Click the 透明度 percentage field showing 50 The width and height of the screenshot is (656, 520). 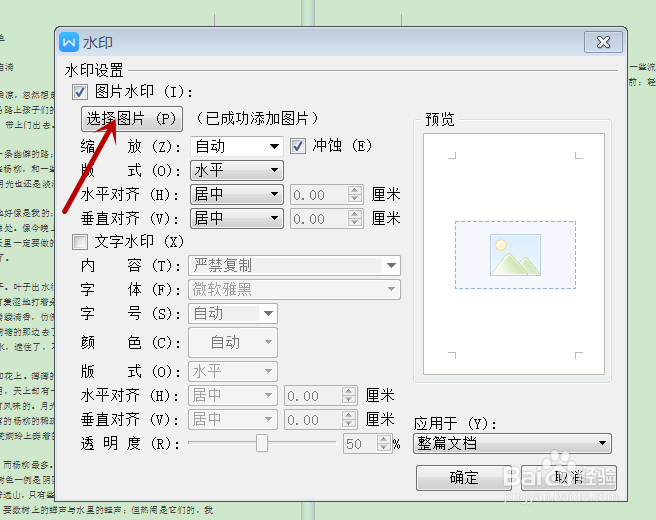pyautogui.click(x=360, y=443)
